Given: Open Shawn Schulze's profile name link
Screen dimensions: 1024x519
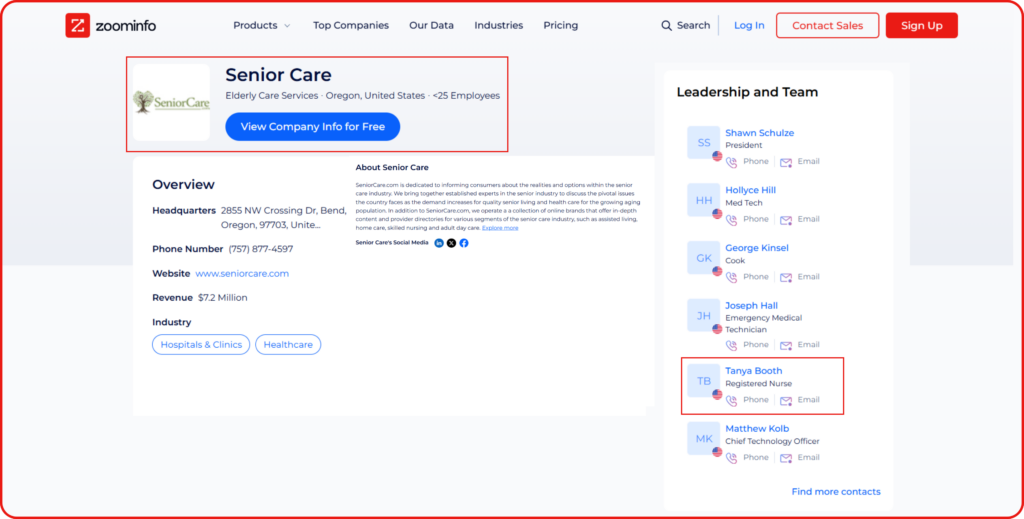Looking at the screenshot, I should [x=760, y=133].
